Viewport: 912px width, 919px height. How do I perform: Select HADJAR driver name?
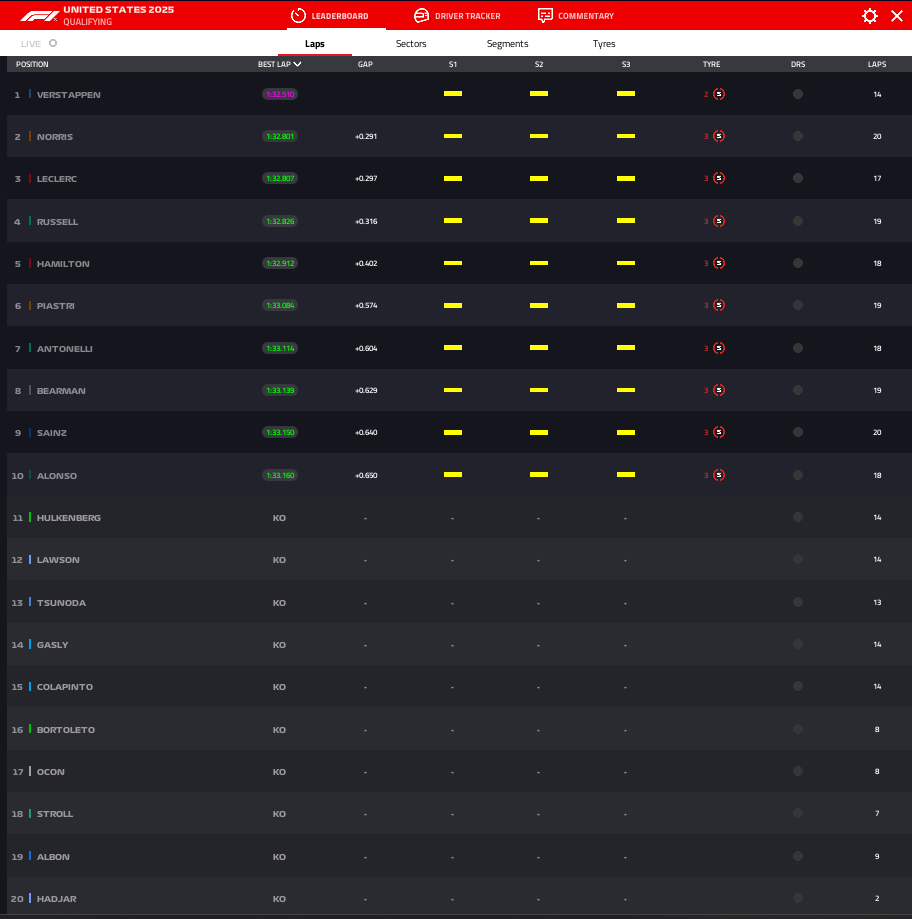56,899
